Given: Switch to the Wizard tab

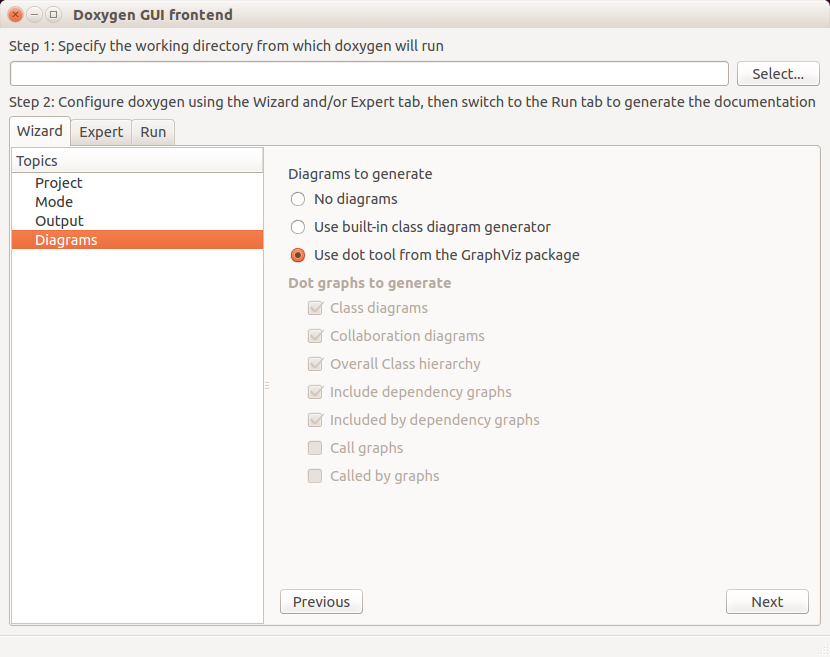Looking at the screenshot, I should click(40, 131).
